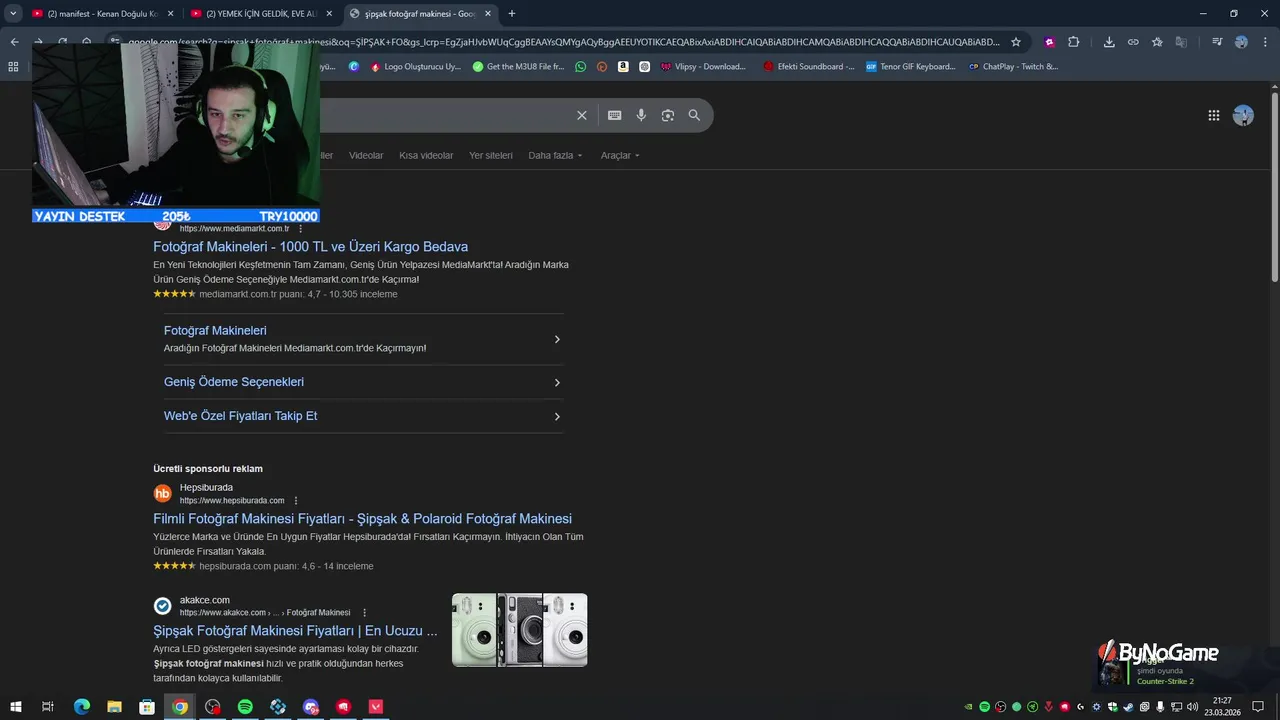Screen dimensions: 1280x720
Task: Open WhatsApp bookmark icon
Action: [581, 67]
